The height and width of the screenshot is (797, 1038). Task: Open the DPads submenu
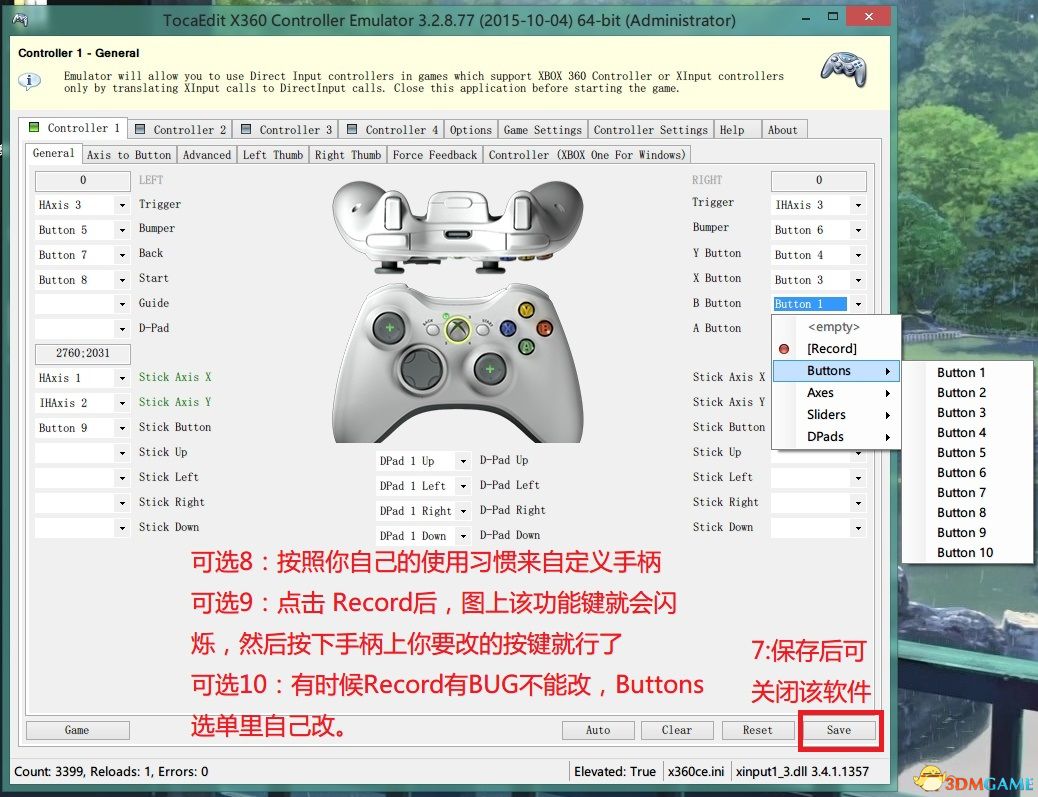pos(836,436)
